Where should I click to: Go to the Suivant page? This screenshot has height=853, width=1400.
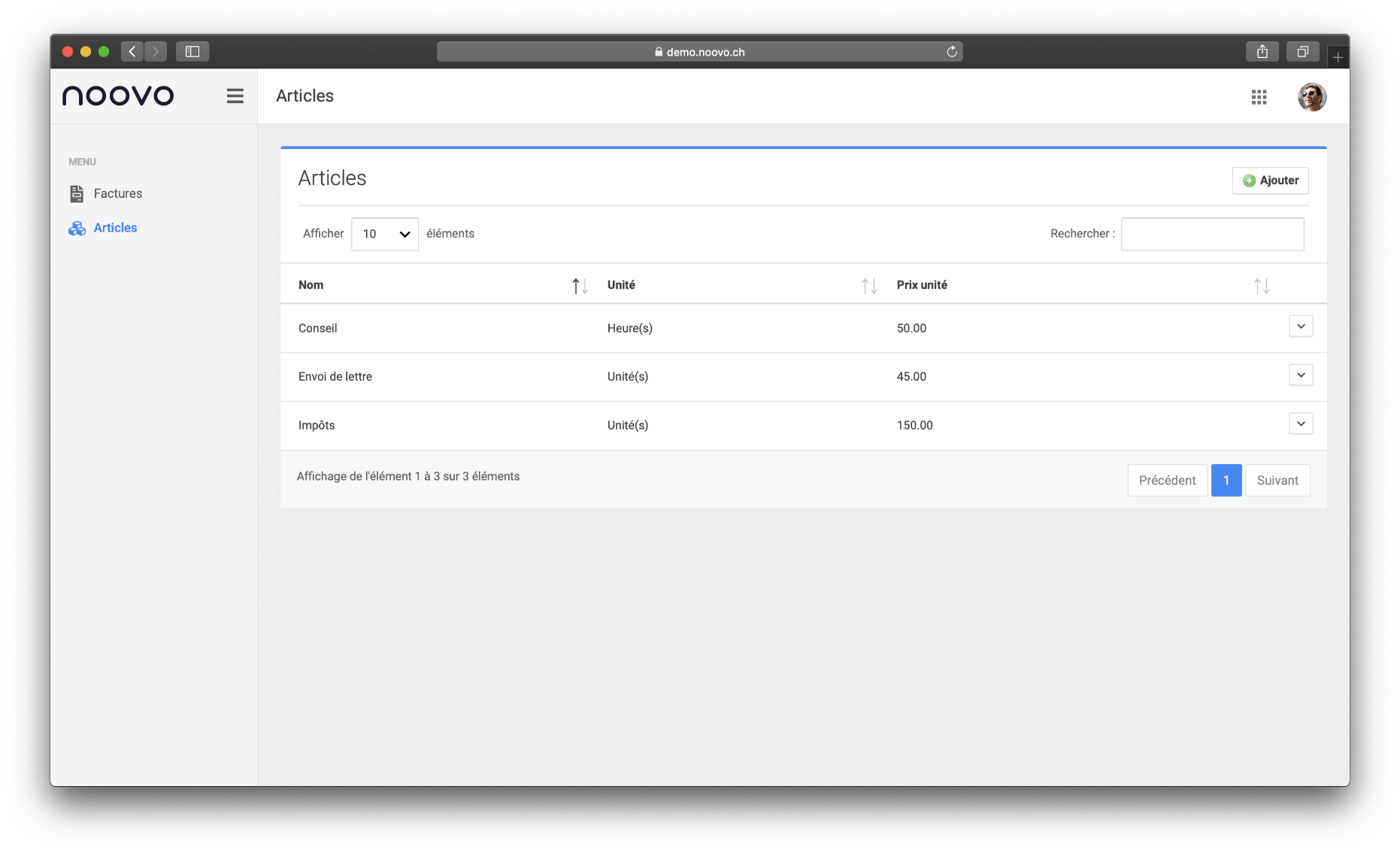pyautogui.click(x=1277, y=481)
